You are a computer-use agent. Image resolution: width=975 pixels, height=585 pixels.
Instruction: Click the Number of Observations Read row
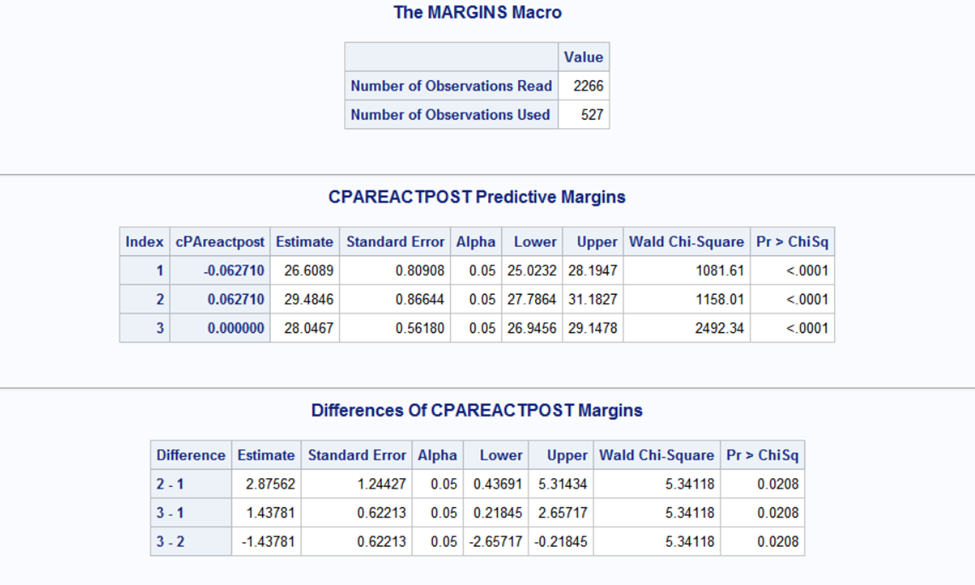(x=477, y=86)
